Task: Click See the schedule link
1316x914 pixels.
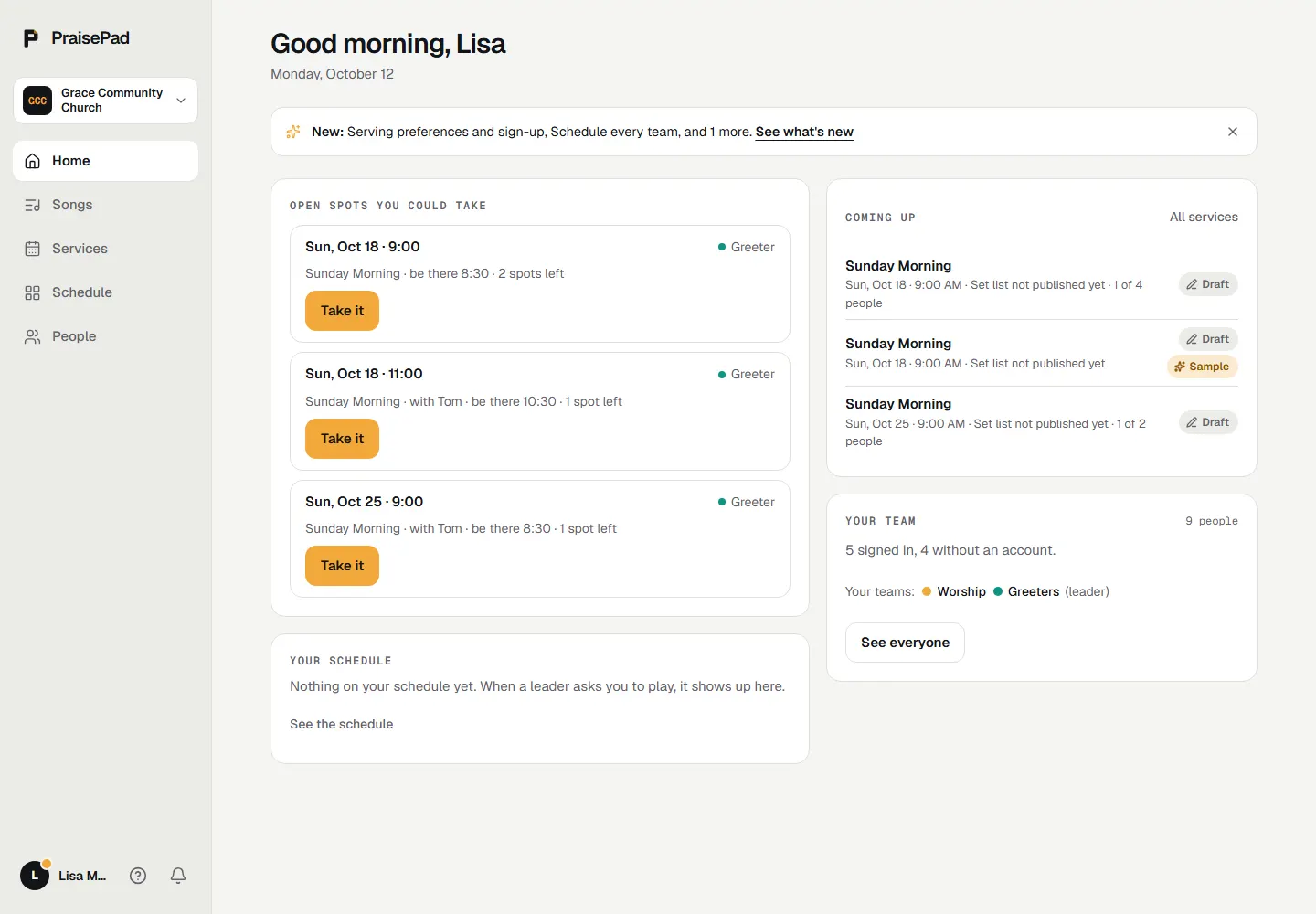Action: click(x=341, y=724)
